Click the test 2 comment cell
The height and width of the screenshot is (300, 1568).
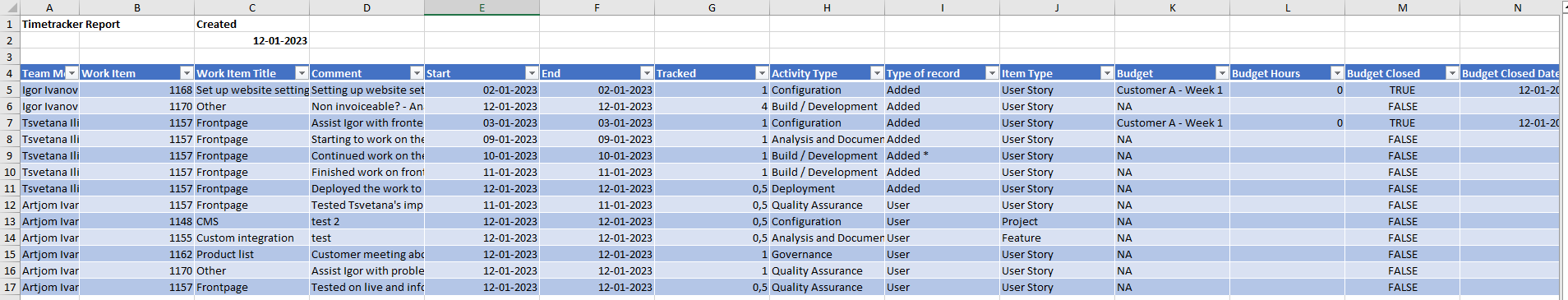pos(367,221)
